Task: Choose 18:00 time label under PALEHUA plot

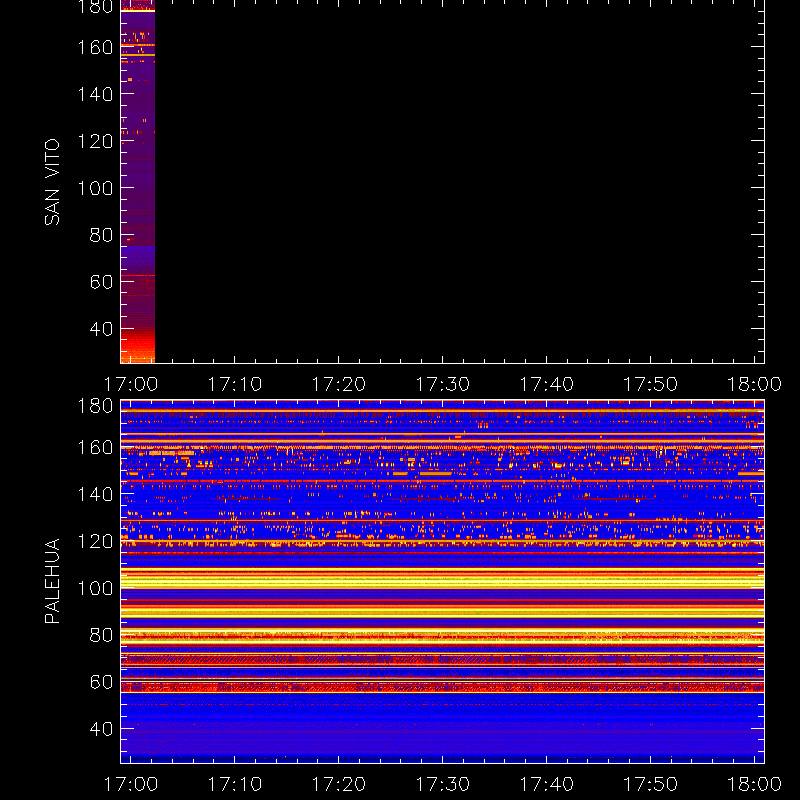Action: point(755,784)
